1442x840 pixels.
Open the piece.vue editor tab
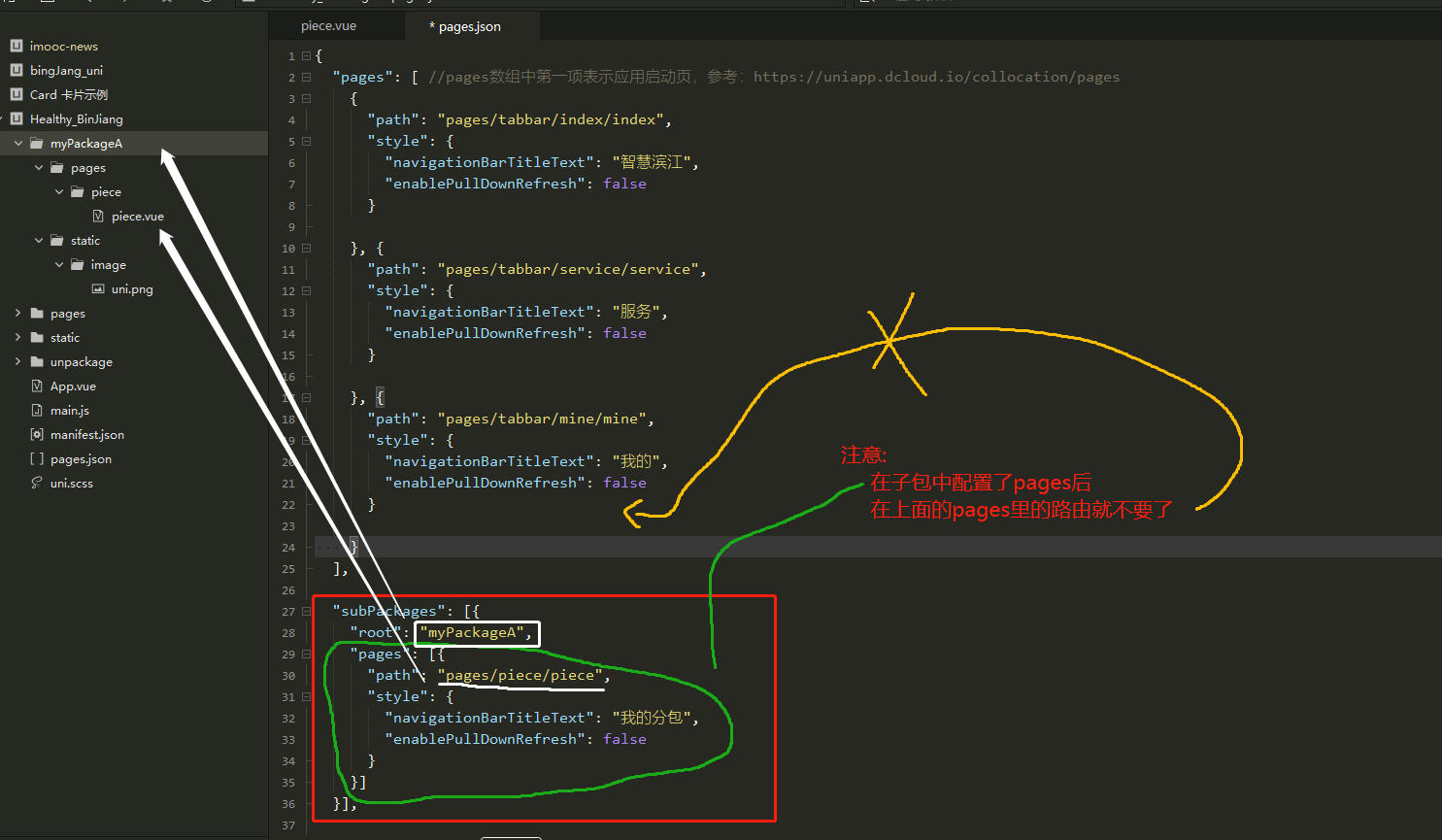[x=328, y=26]
